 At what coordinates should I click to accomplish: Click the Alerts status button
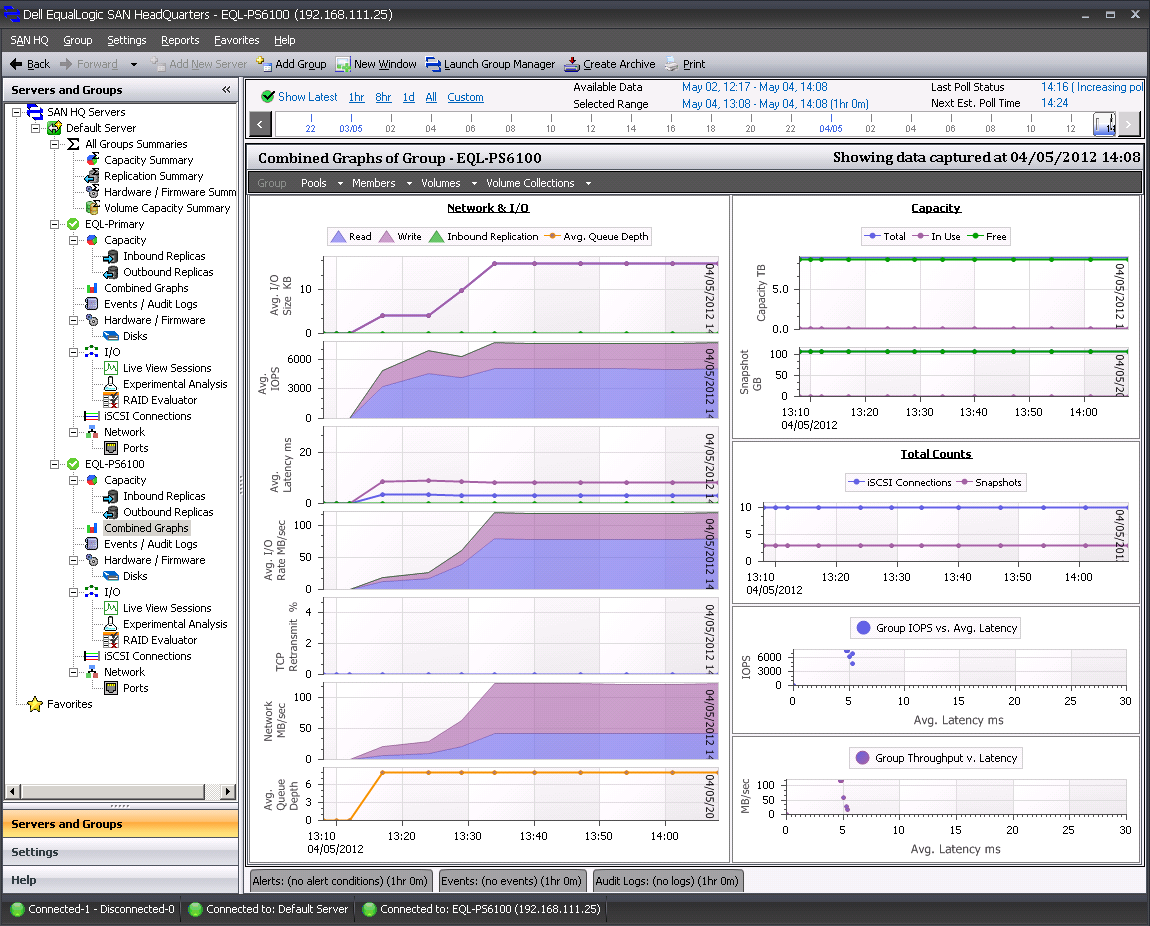click(340, 881)
